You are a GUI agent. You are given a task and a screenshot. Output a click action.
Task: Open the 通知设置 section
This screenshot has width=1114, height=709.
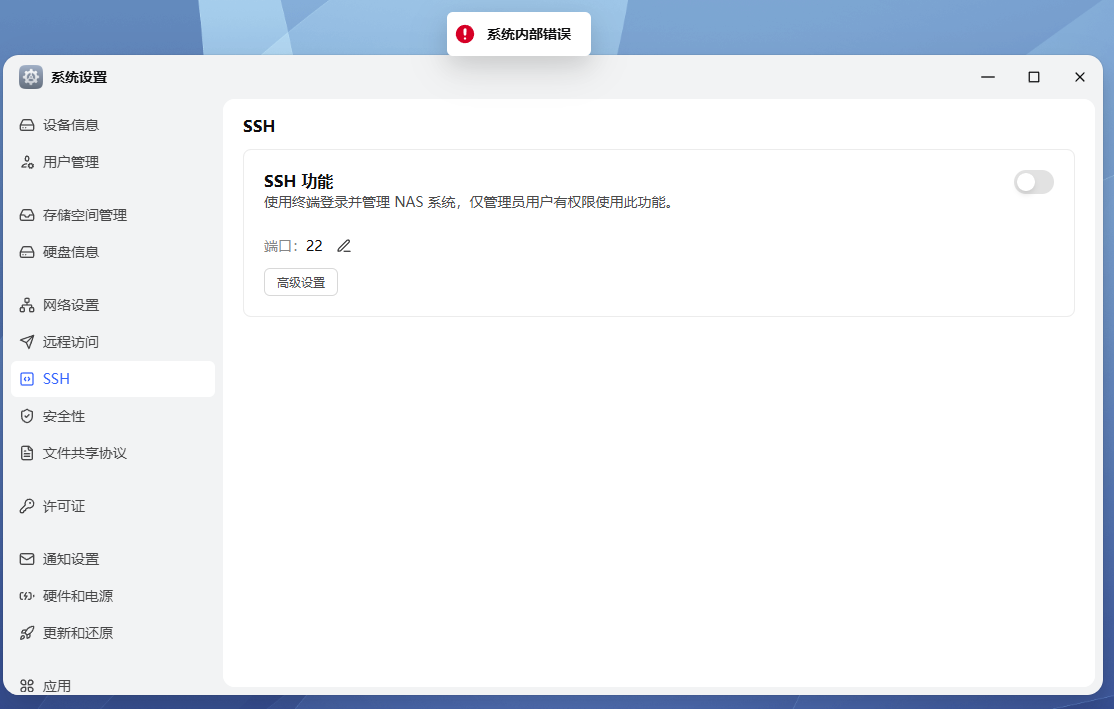tap(73, 558)
